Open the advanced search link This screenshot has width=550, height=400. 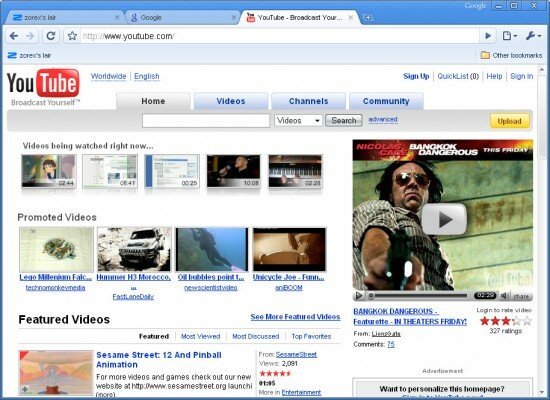[x=383, y=120]
